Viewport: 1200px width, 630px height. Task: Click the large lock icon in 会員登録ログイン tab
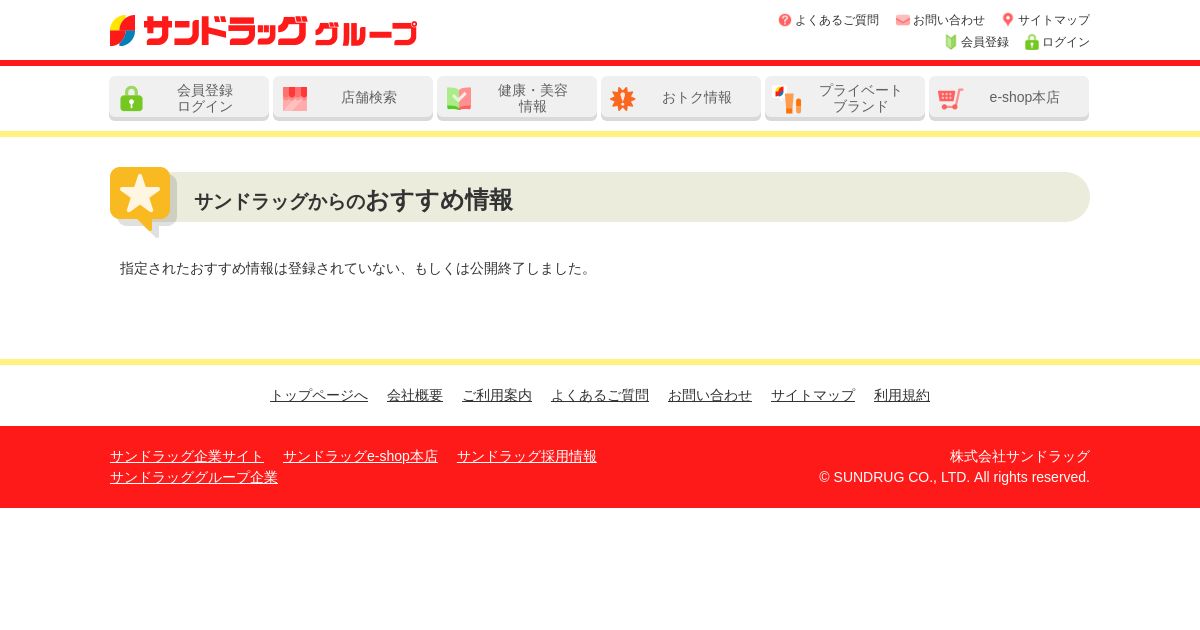coord(131,98)
